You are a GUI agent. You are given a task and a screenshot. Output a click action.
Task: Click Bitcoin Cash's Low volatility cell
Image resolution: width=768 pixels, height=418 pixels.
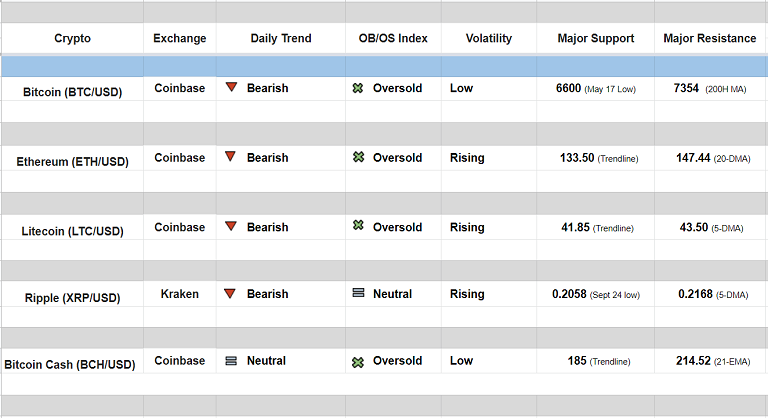tap(461, 361)
